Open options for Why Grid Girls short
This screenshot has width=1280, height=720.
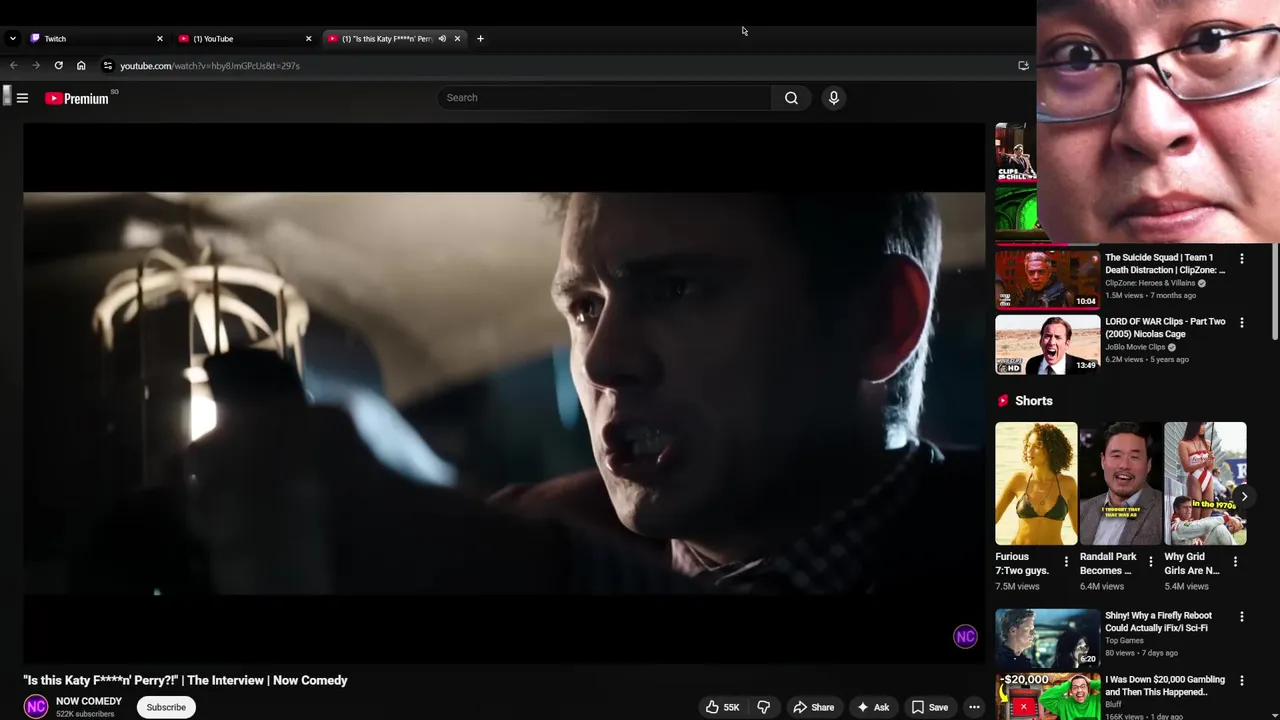[1235, 562]
